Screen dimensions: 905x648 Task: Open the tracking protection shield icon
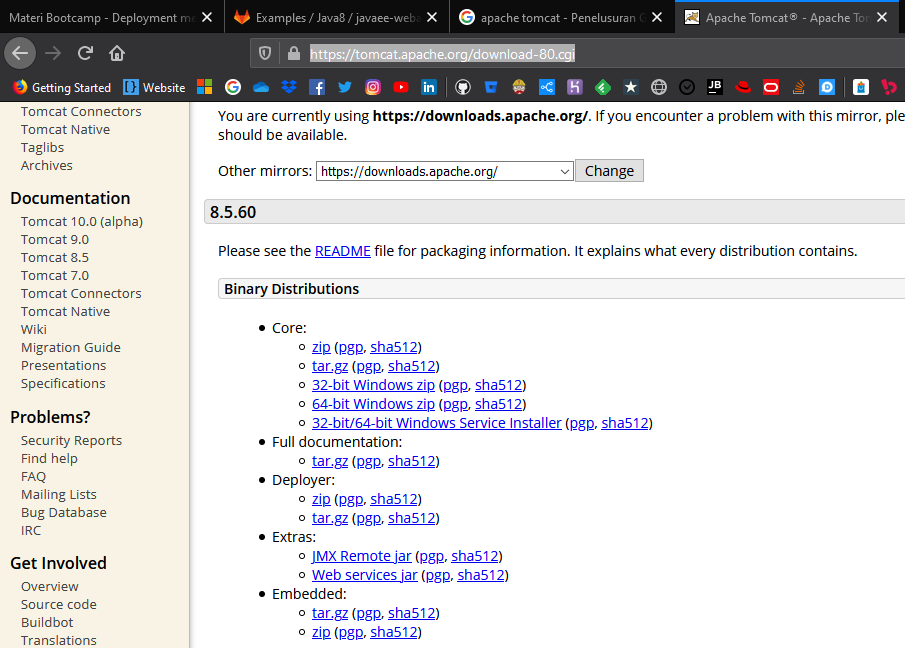coord(265,54)
